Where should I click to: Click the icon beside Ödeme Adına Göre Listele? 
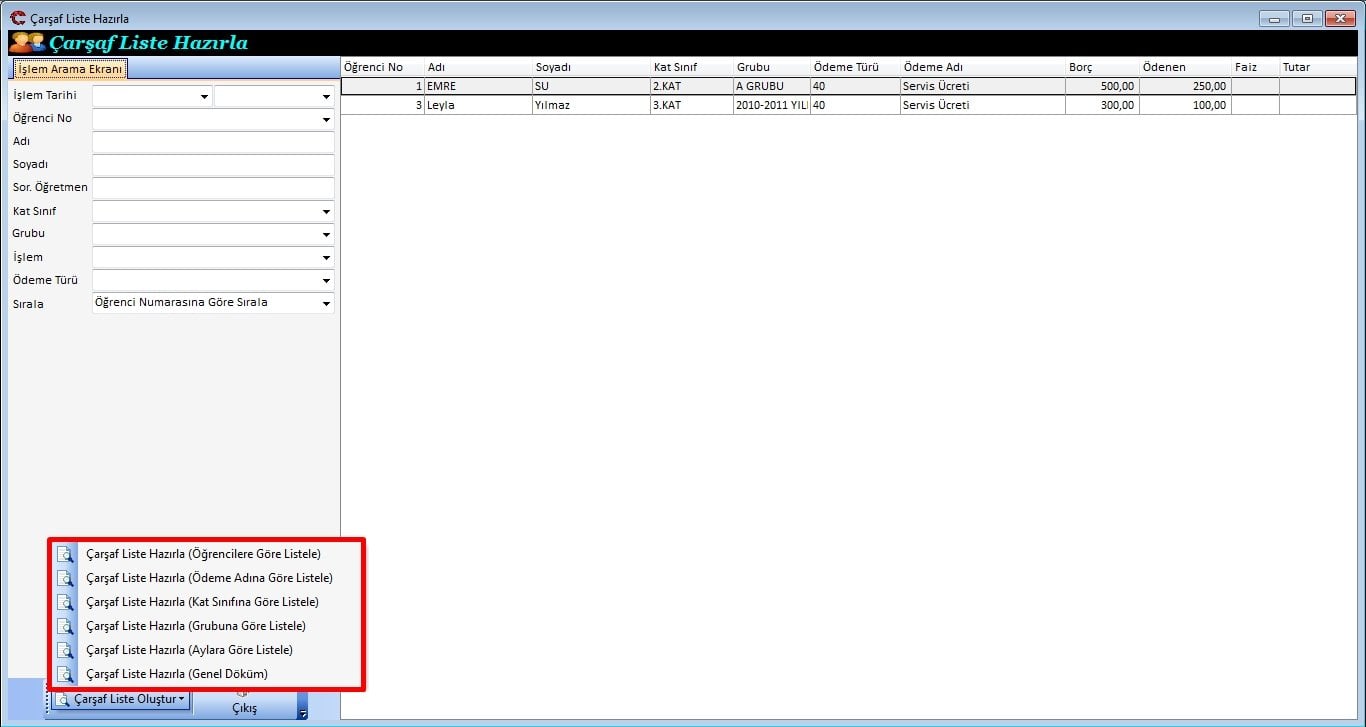pos(65,578)
